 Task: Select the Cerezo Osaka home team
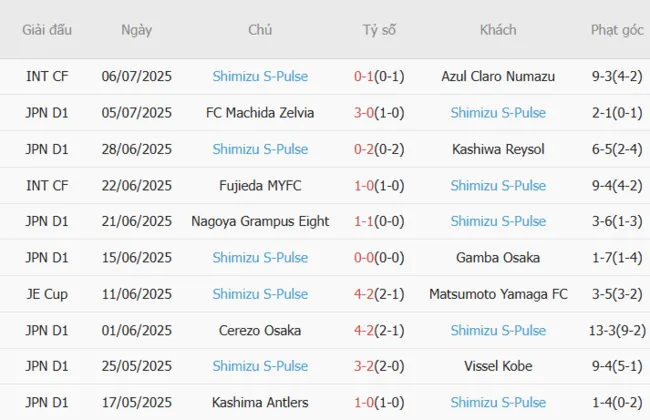[260, 330]
